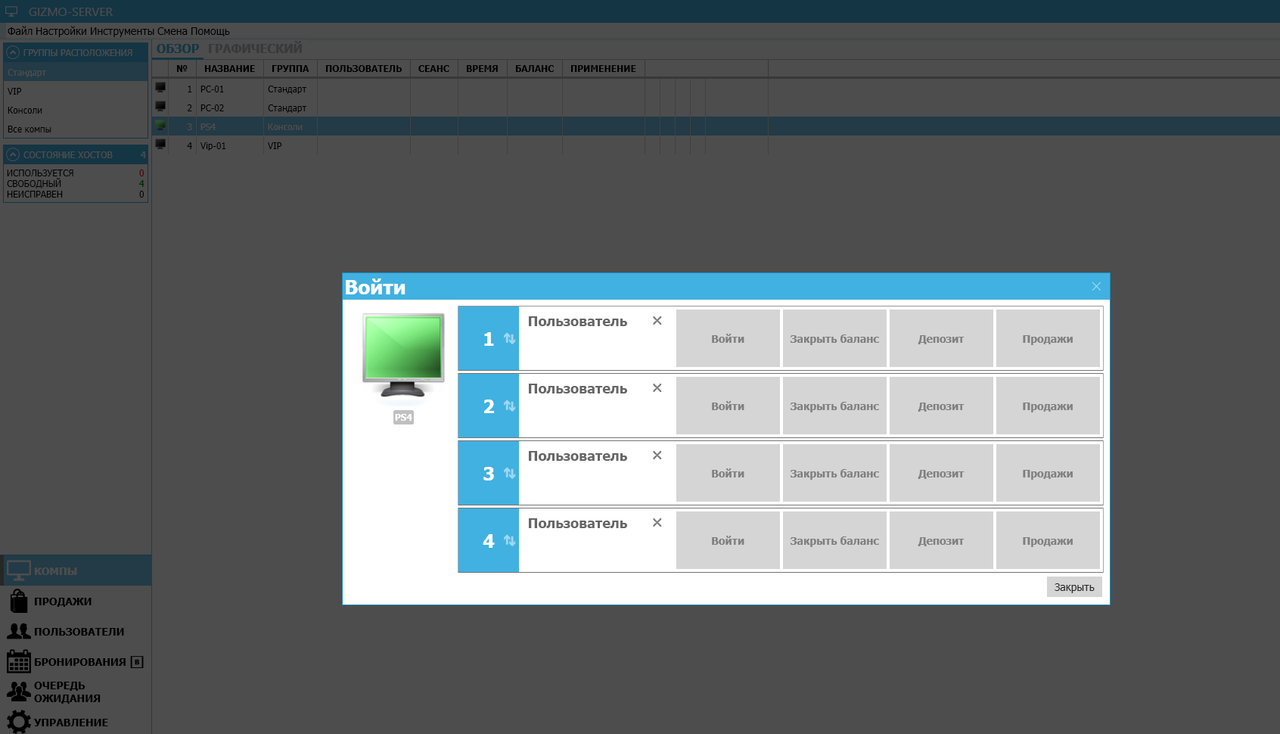Select the Все компы group
The width and height of the screenshot is (1280, 734).
[x=76, y=129]
